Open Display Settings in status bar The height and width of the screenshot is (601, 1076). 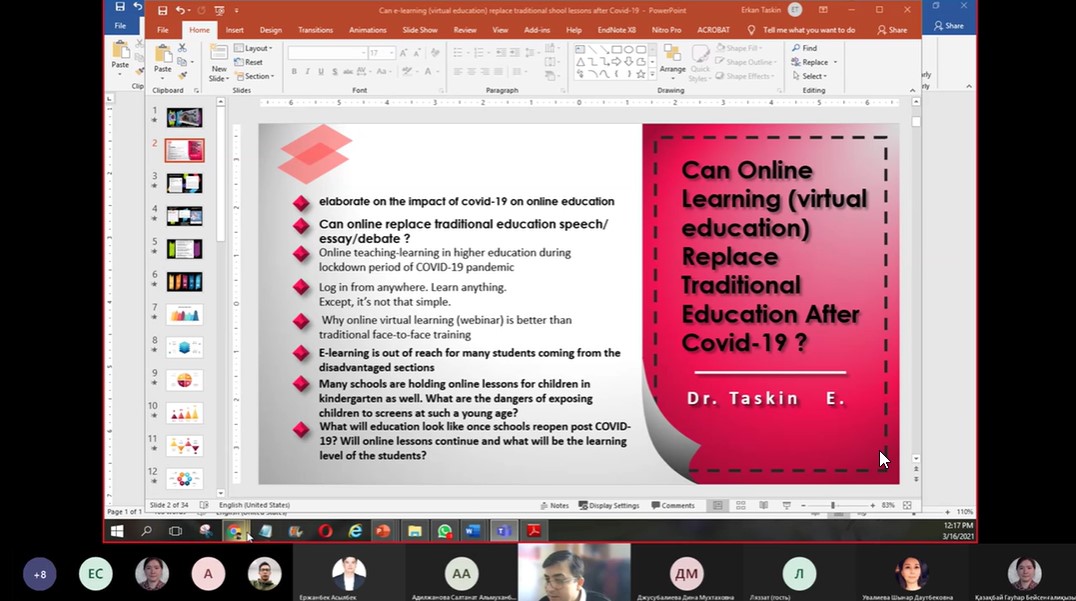(609, 506)
